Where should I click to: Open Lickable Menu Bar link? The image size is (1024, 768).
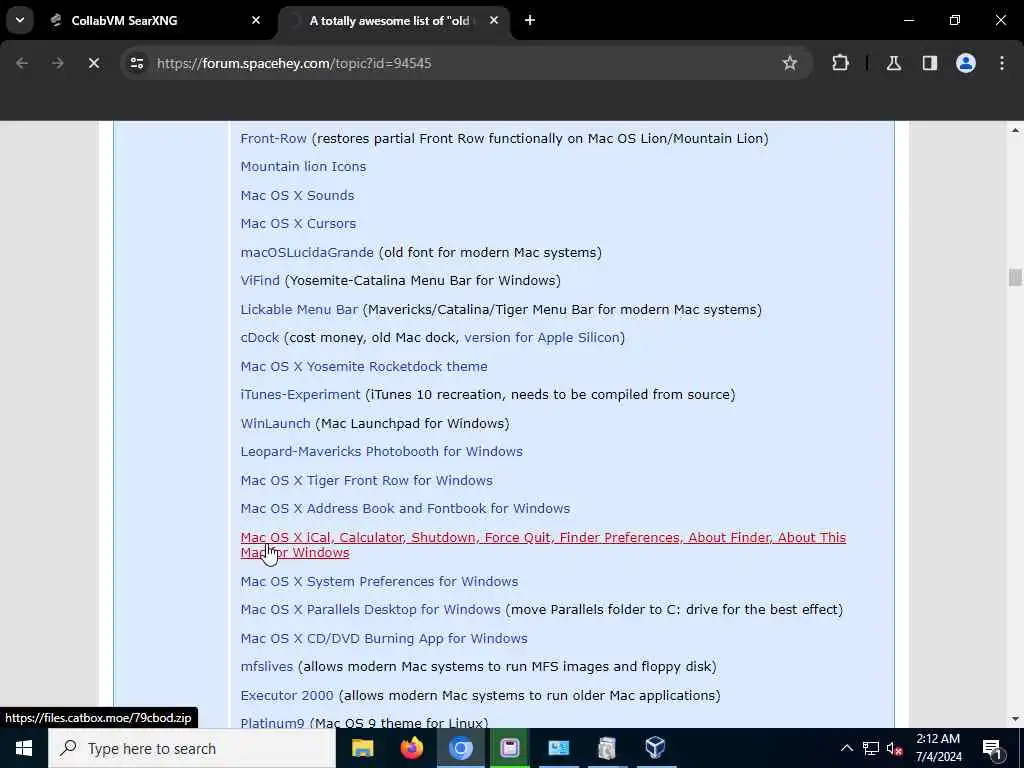(x=299, y=310)
